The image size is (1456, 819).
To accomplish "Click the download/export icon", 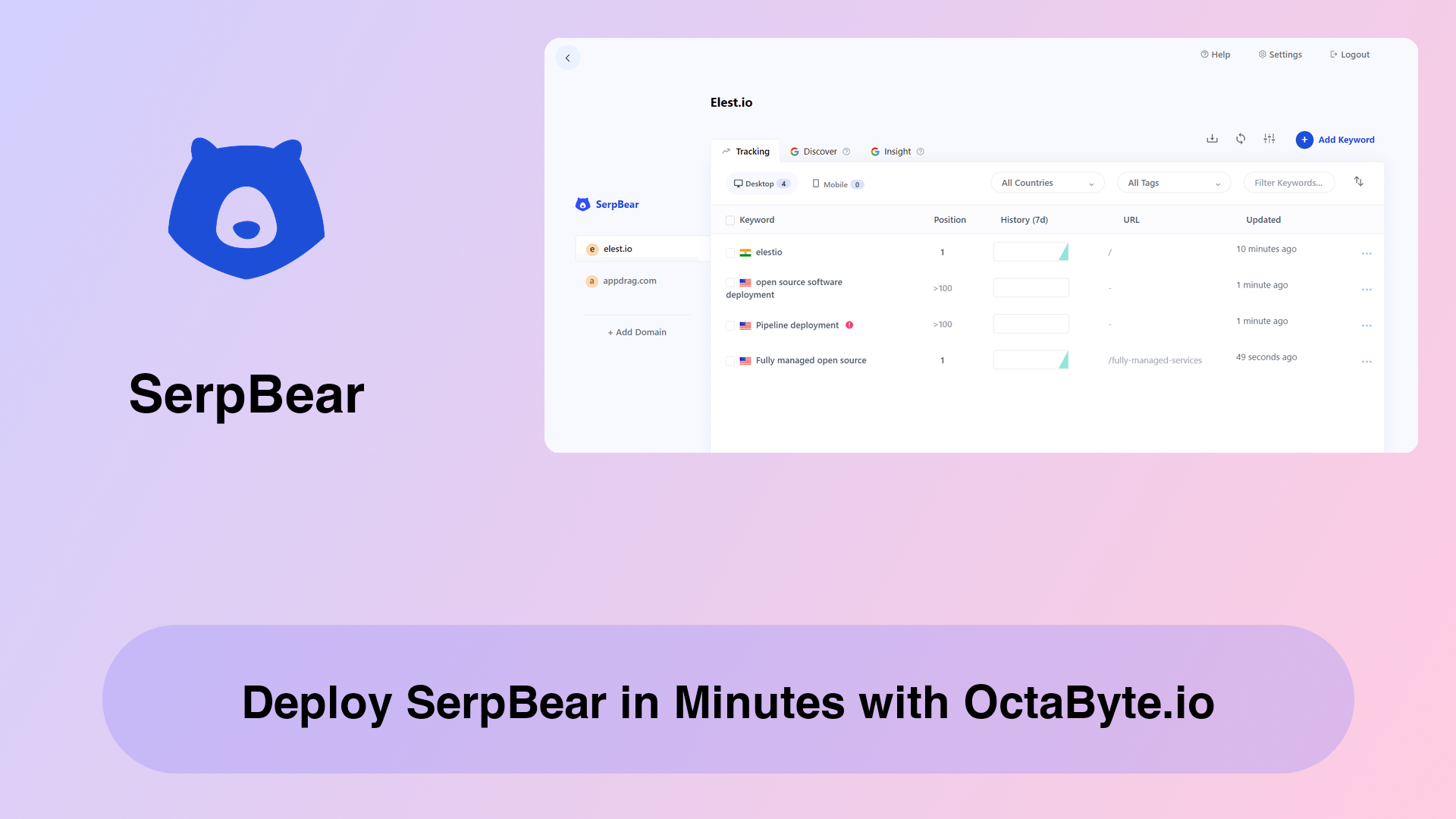I will (1212, 139).
